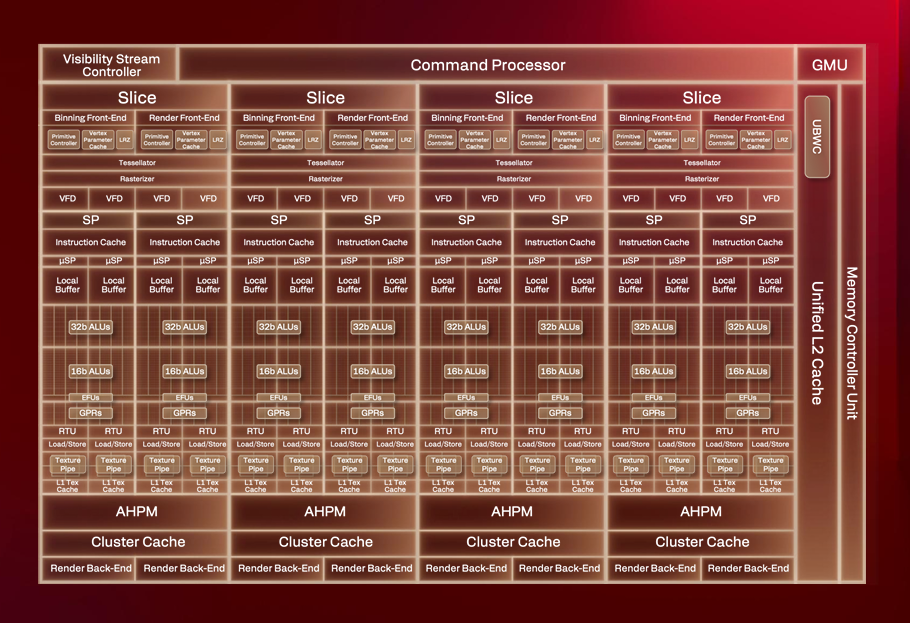Select the Rasterizer in the rightmost Slice
This screenshot has height=623, width=910.
701,179
